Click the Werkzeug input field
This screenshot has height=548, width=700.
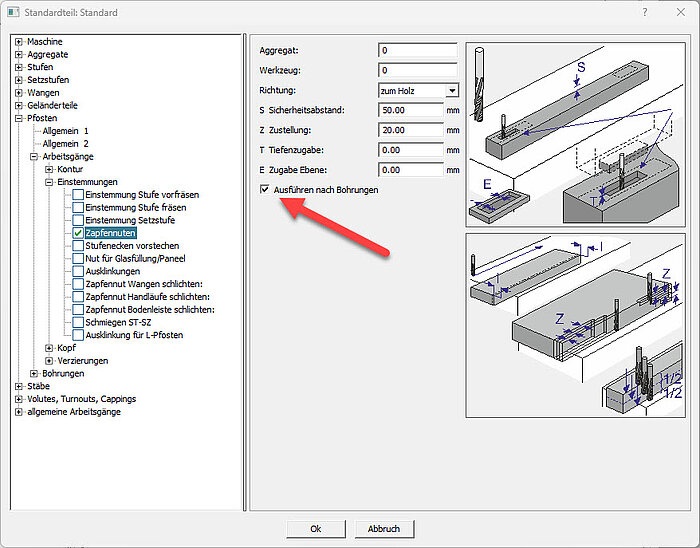point(418,71)
